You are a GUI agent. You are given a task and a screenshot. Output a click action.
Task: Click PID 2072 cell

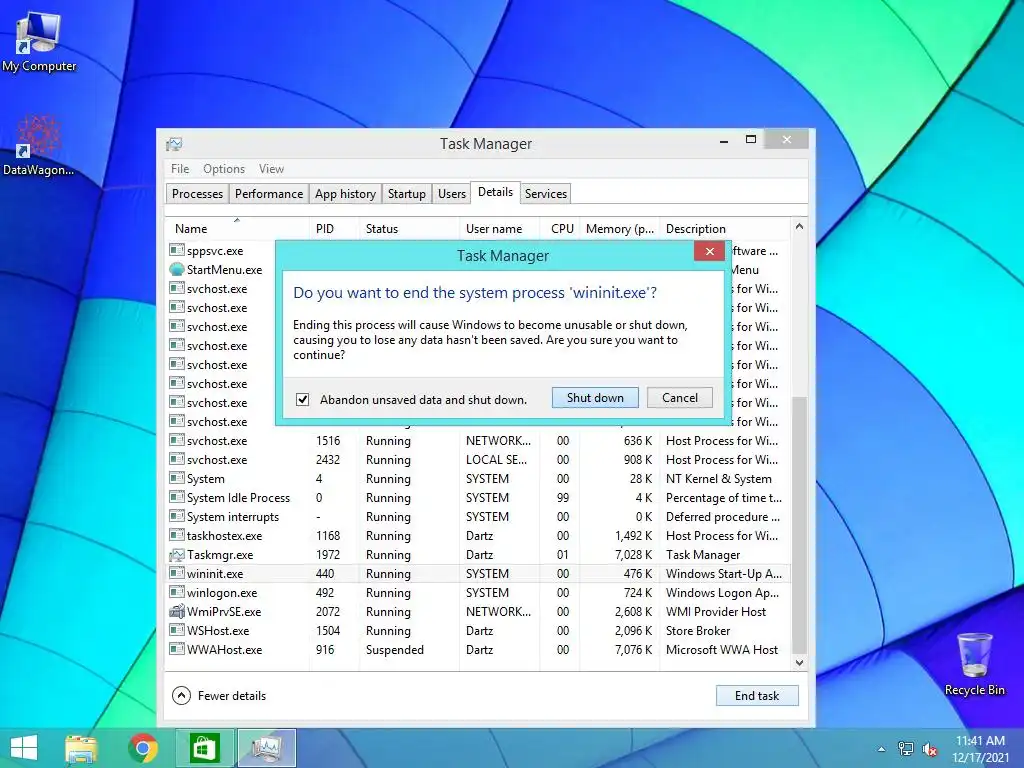click(328, 612)
